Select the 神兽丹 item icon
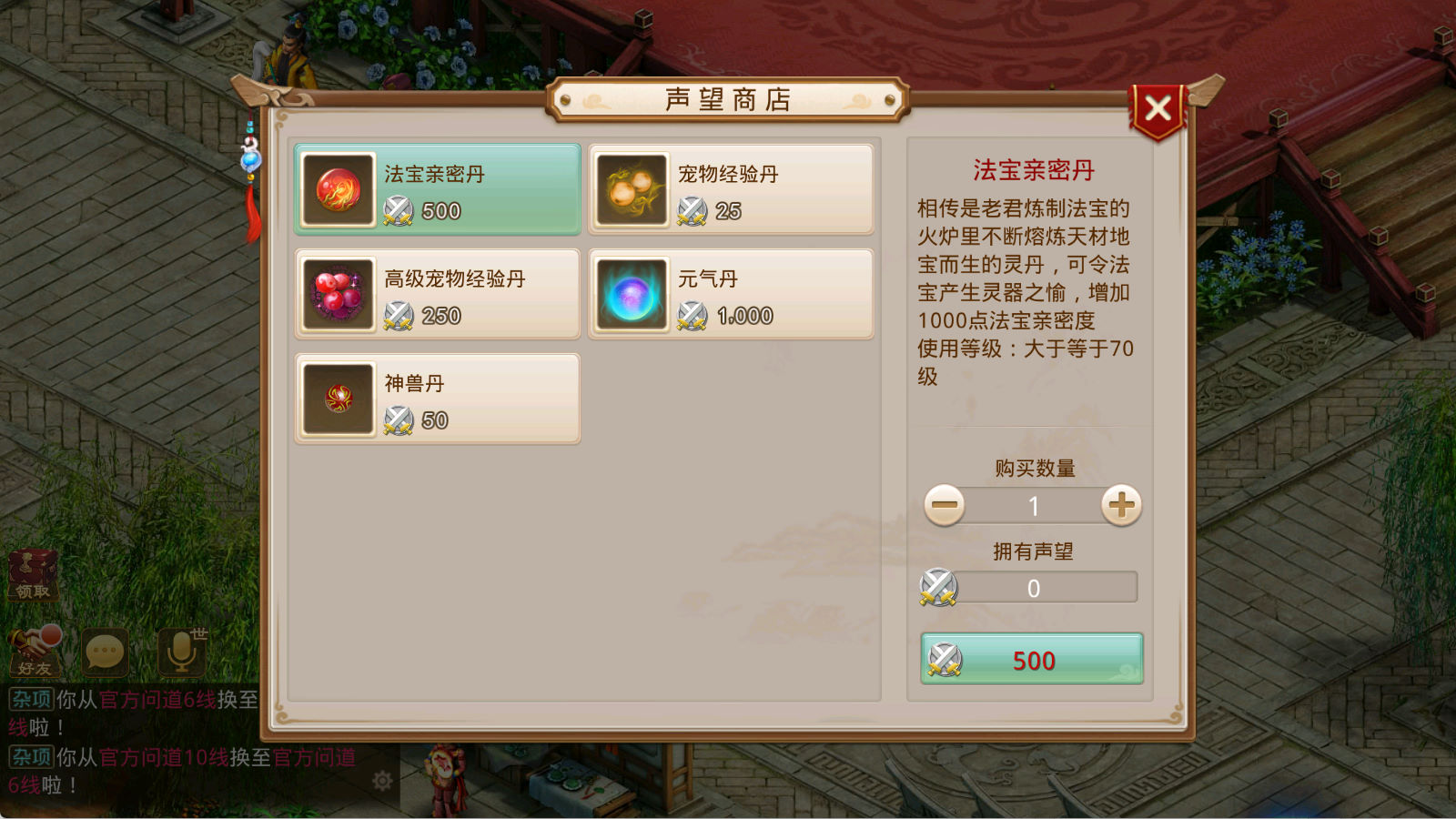 [339, 399]
